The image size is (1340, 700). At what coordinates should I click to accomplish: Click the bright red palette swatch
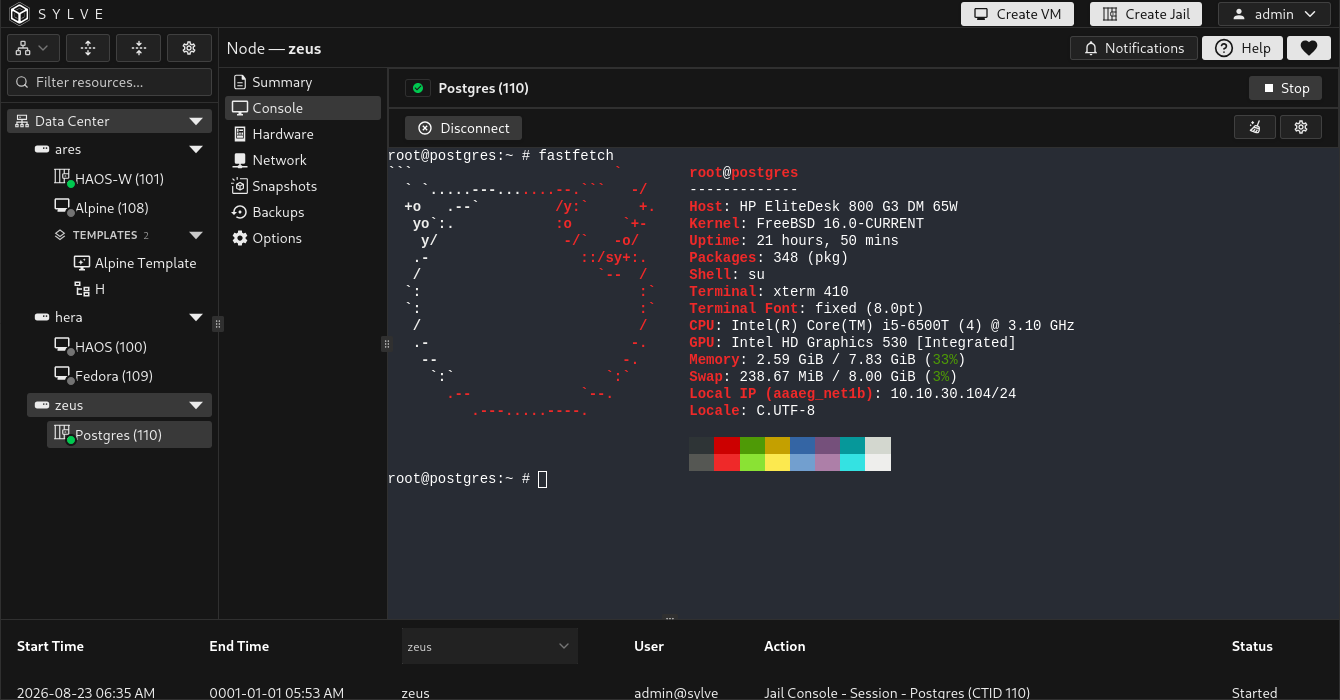(x=727, y=462)
